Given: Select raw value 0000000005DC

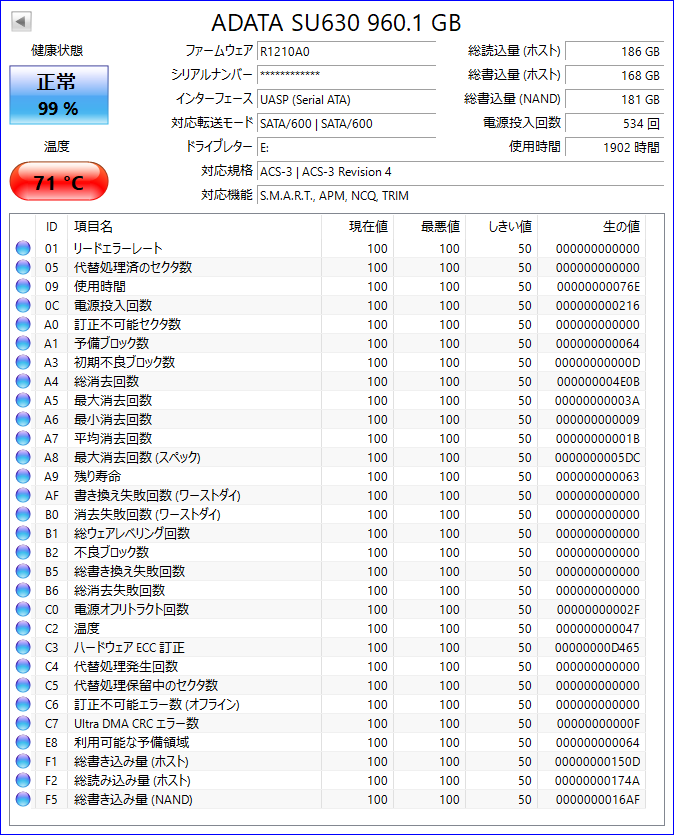Looking at the screenshot, I should [598, 457].
